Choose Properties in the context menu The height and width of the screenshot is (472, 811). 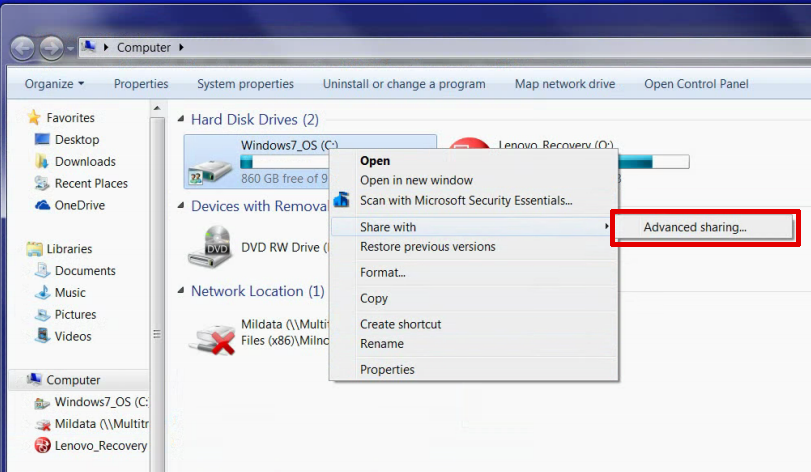click(x=387, y=369)
